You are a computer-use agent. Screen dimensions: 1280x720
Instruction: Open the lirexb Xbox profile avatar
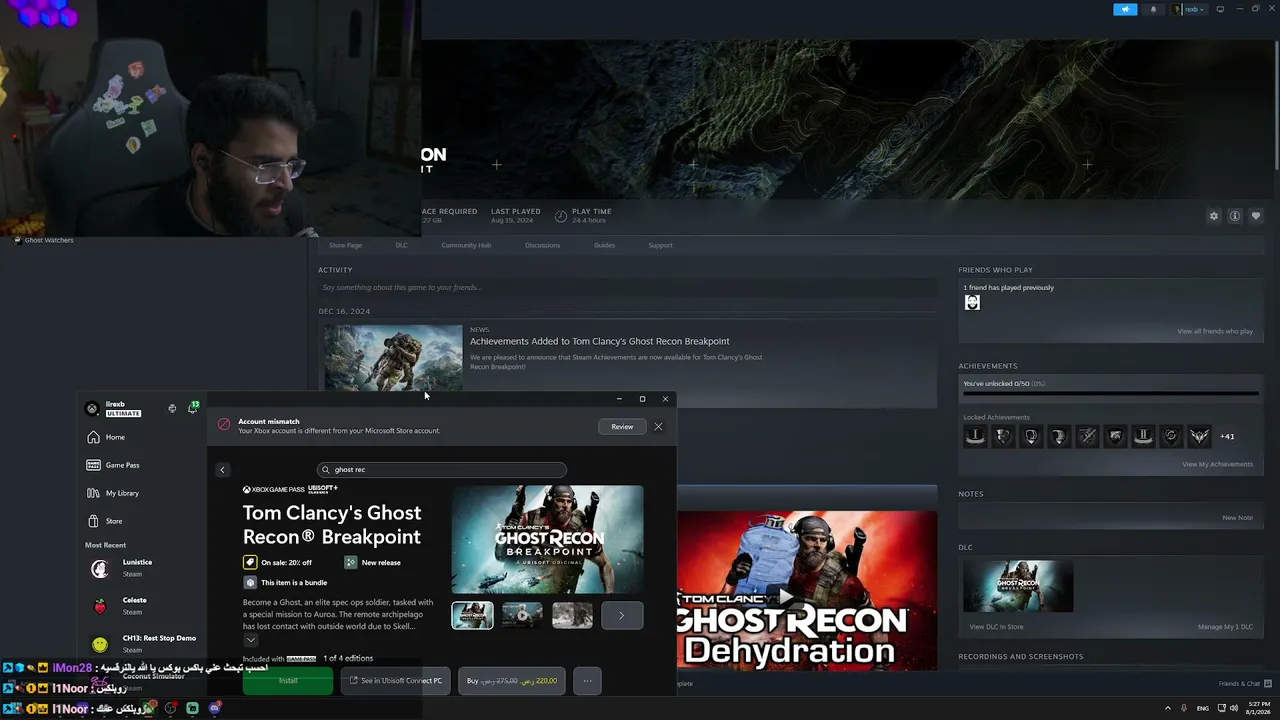[92, 408]
